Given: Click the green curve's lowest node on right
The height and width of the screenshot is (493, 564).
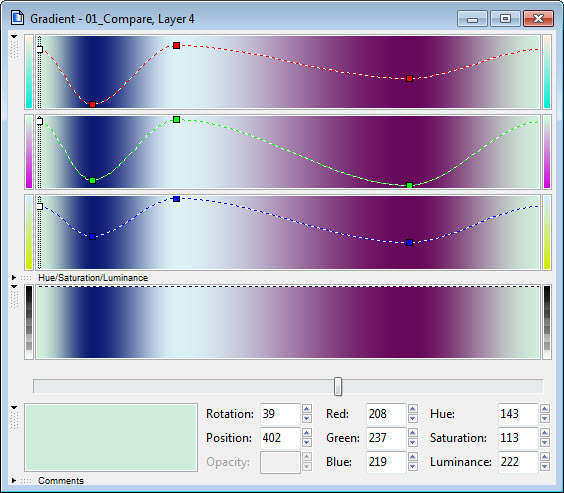Looking at the screenshot, I should point(409,186).
